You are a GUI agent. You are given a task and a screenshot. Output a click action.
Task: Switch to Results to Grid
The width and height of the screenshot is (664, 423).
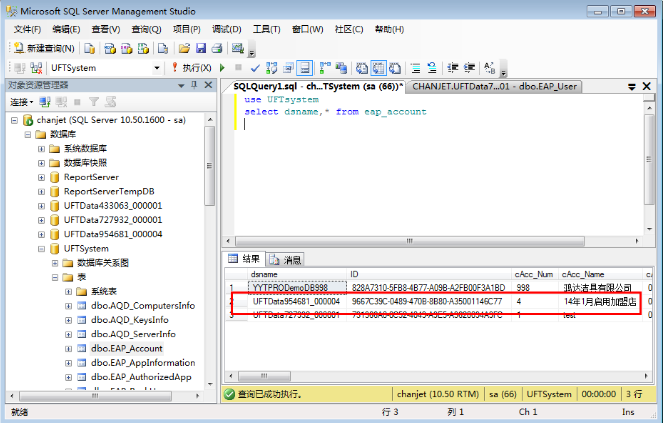[x=379, y=68]
